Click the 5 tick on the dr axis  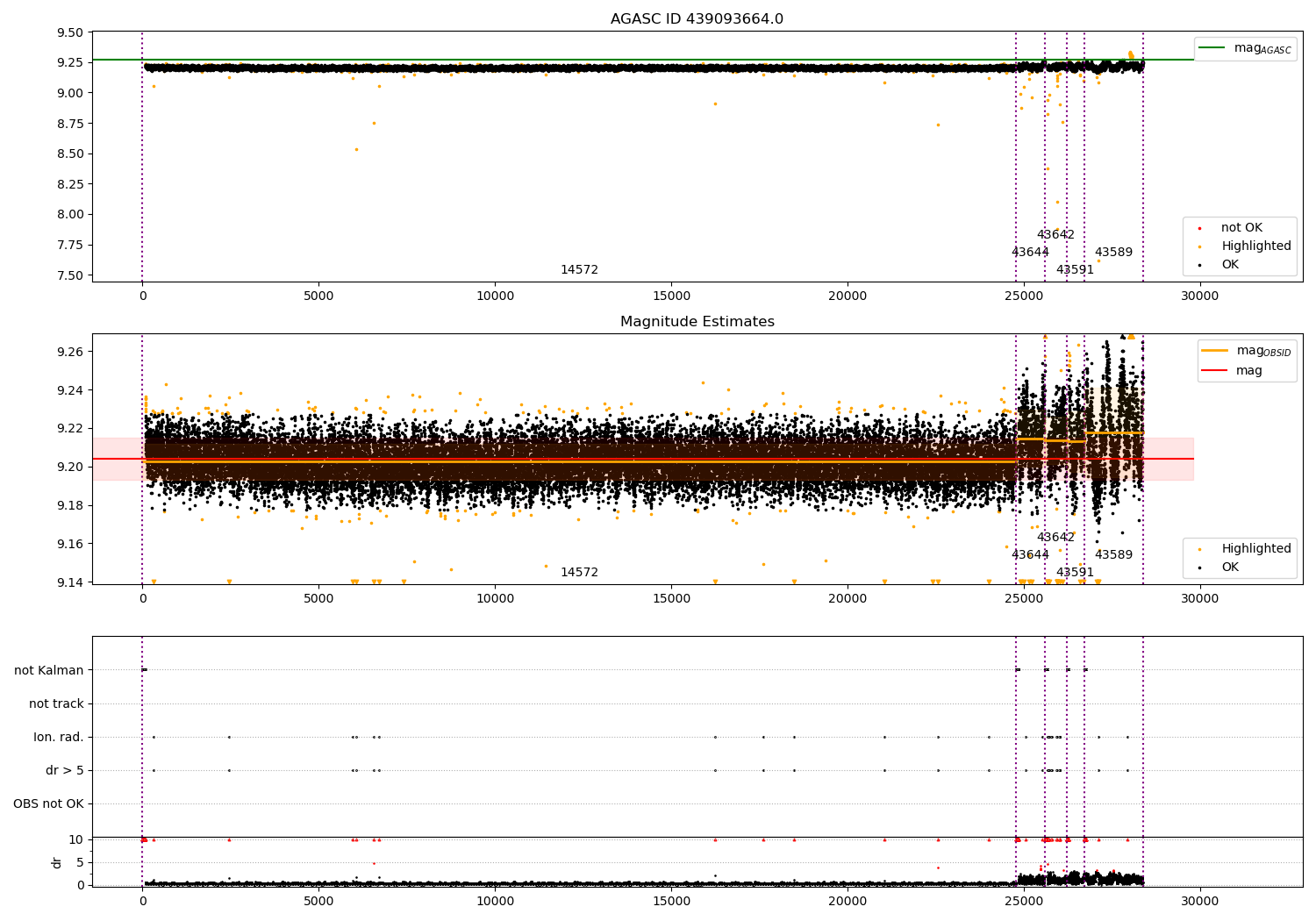(x=80, y=863)
